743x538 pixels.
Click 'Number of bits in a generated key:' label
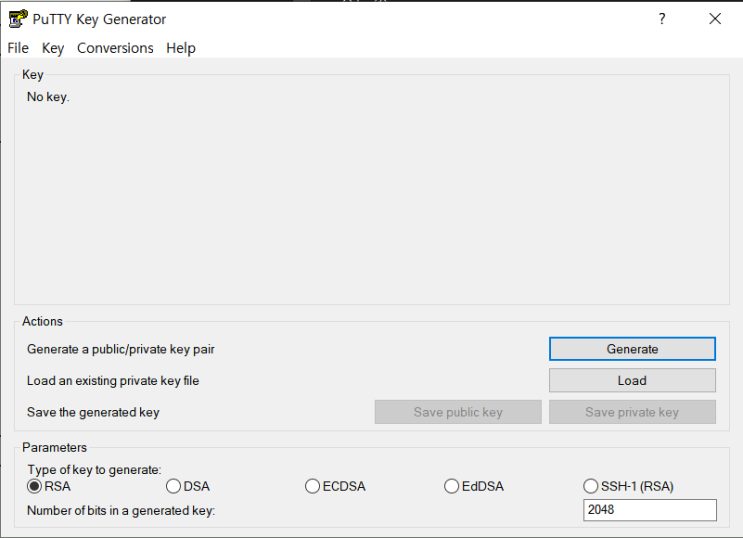pyautogui.click(x=121, y=511)
